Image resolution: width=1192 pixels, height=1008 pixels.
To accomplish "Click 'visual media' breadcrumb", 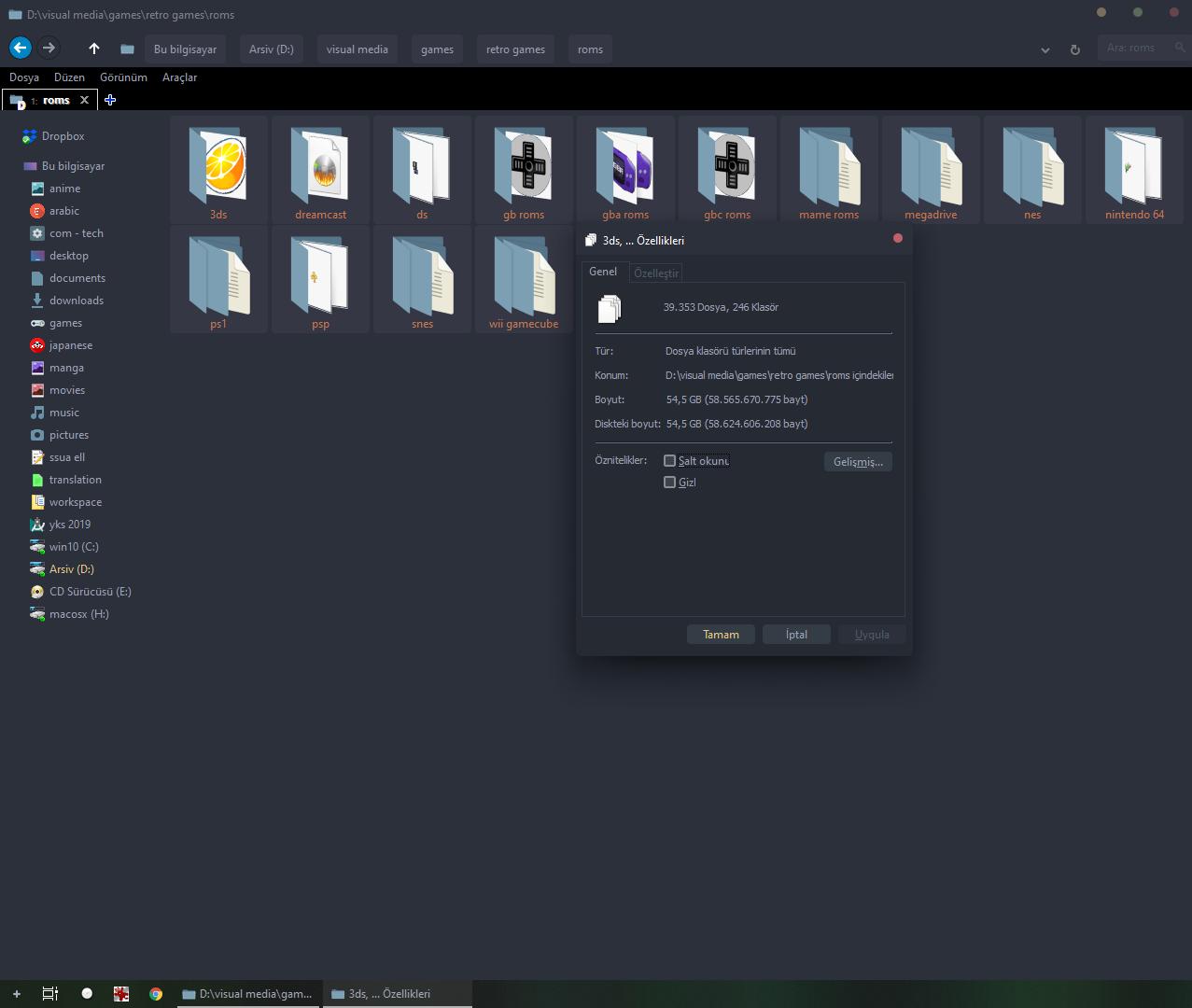I will pos(357,49).
